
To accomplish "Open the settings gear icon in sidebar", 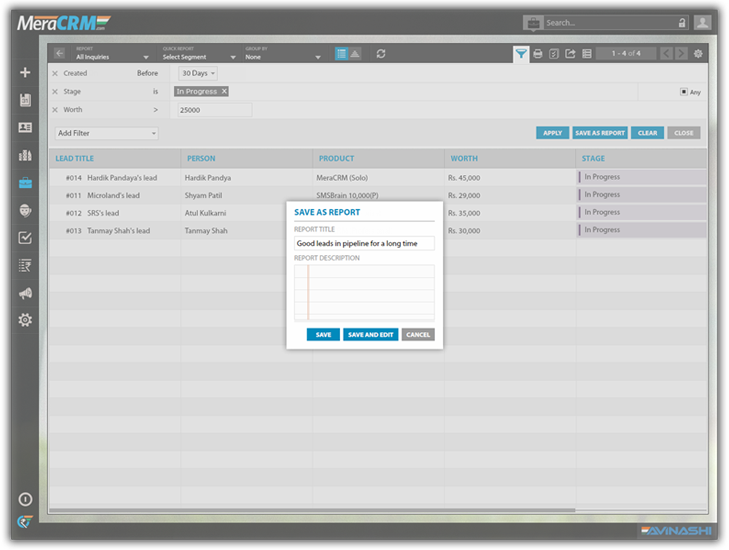I will [x=25, y=320].
